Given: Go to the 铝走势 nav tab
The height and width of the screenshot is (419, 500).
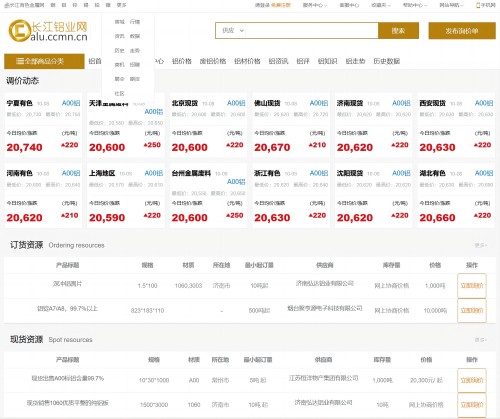Looking at the screenshot, I should pyautogui.click(x=355, y=61).
